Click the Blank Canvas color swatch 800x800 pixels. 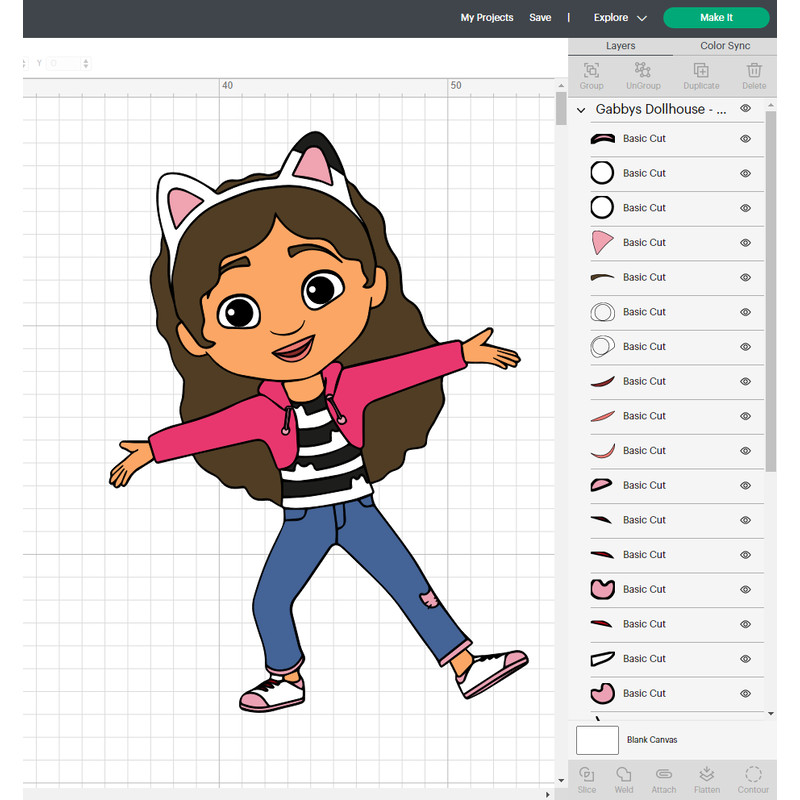[x=597, y=740]
